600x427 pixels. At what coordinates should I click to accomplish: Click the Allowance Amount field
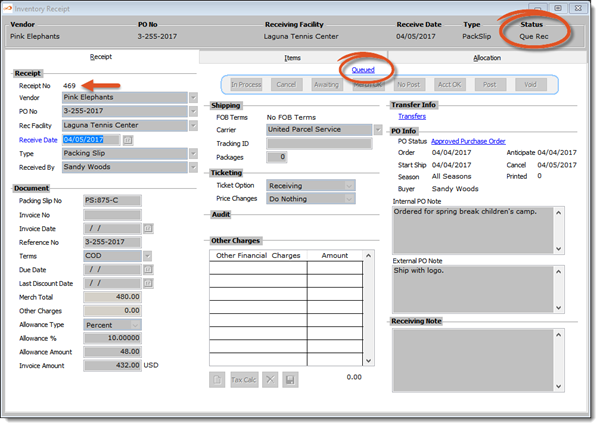[112, 352]
